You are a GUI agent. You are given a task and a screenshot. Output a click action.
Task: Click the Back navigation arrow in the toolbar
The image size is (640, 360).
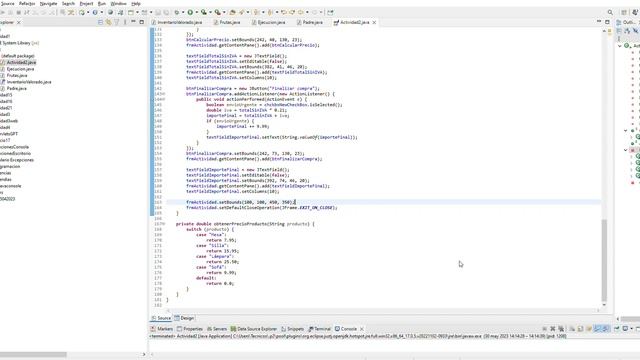click(301, 12)
